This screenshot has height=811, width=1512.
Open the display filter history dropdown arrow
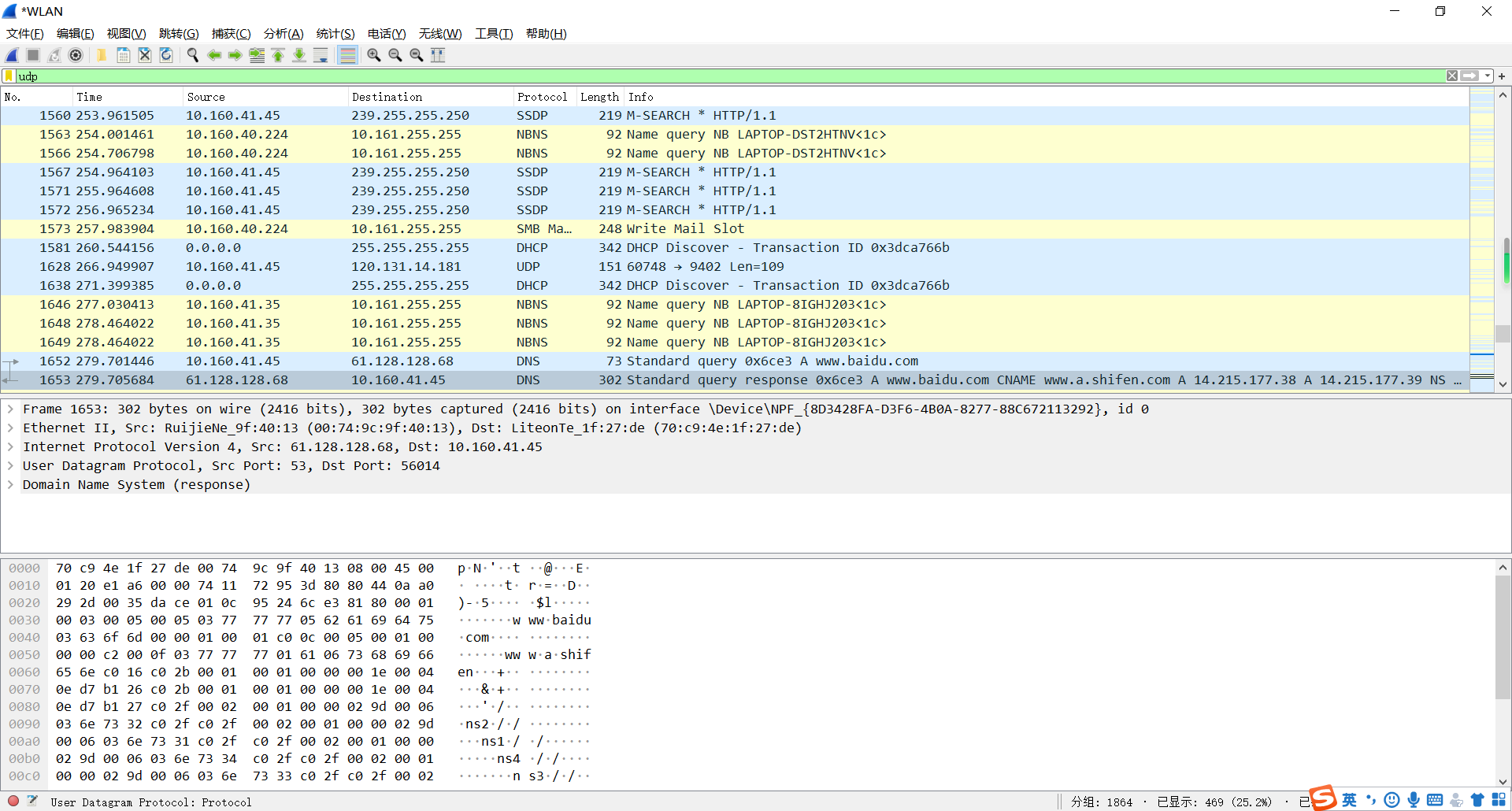tap(1487, 76)
